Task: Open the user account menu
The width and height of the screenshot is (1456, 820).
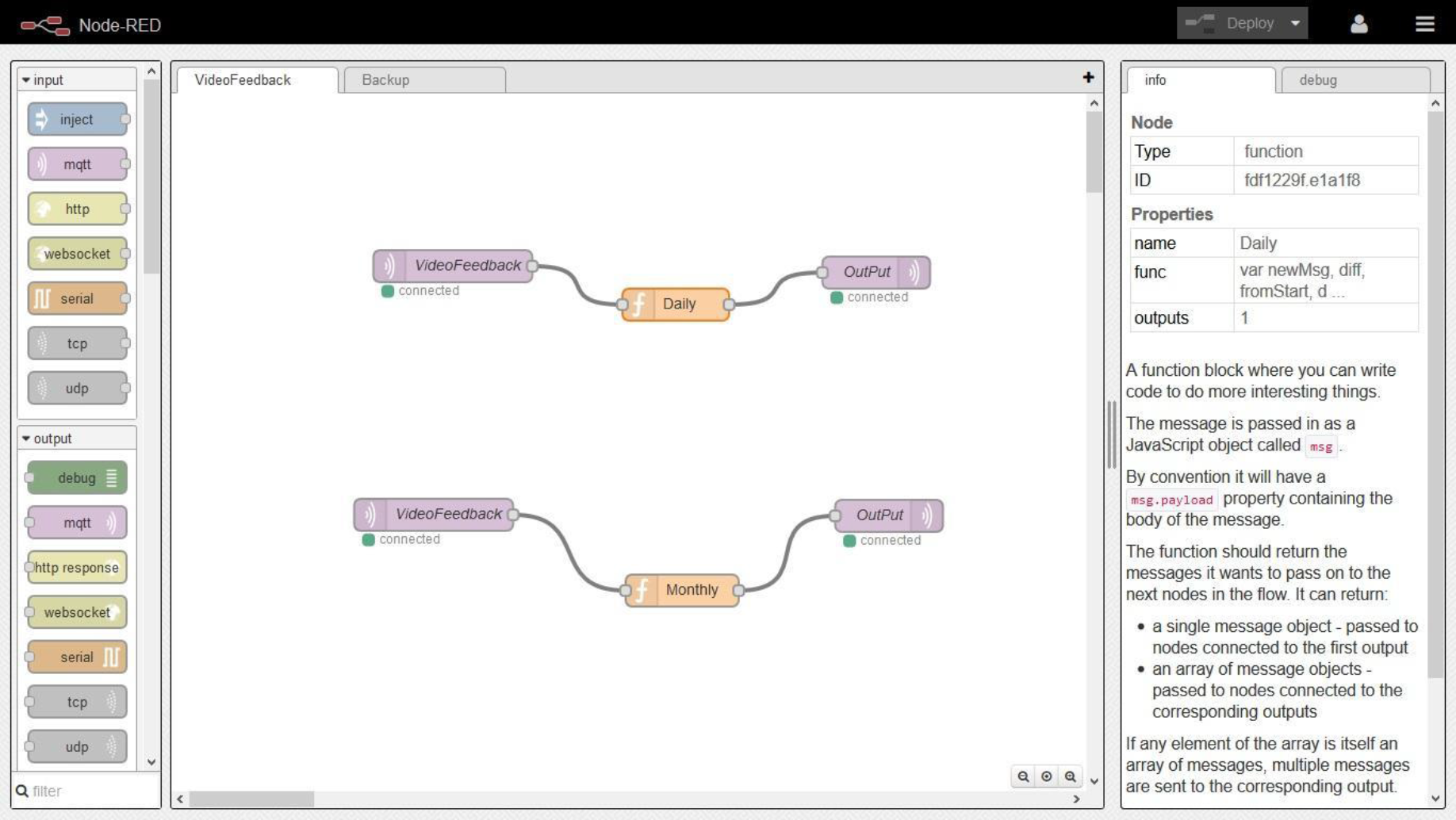Action: coord(1358,24)
